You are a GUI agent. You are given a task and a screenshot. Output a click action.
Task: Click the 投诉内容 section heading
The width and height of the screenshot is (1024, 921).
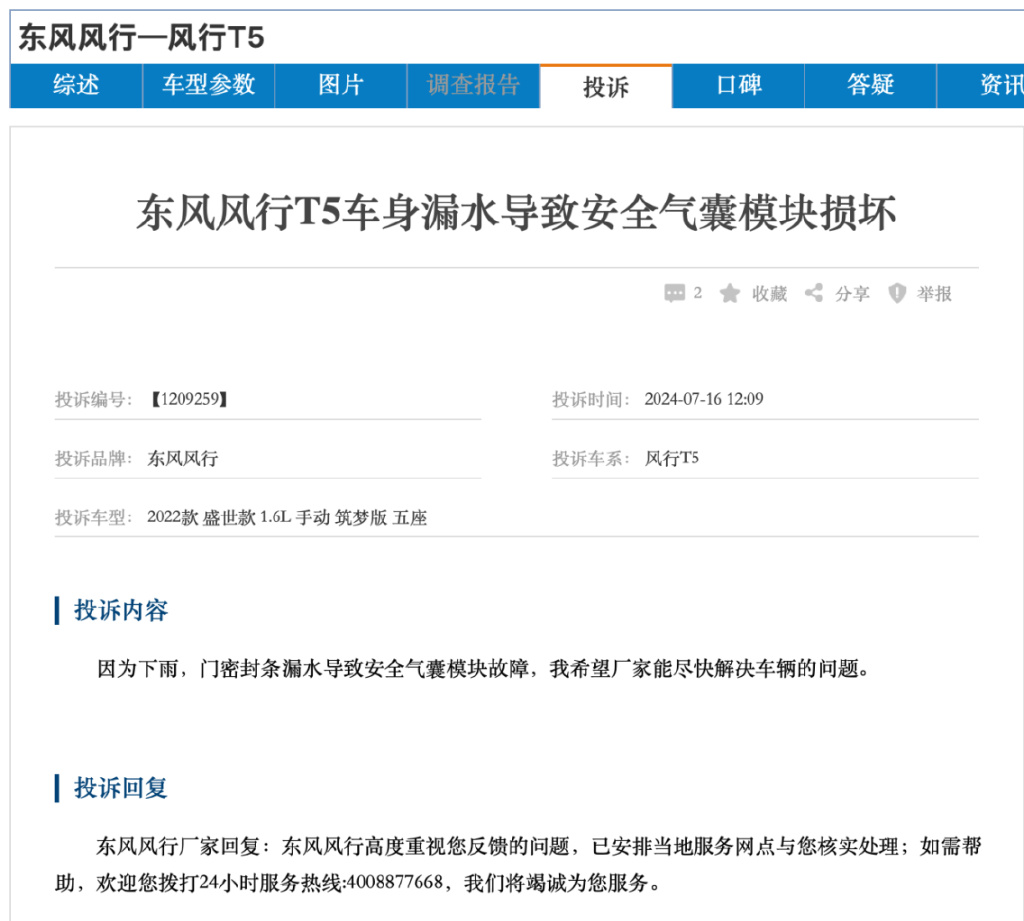121,610
